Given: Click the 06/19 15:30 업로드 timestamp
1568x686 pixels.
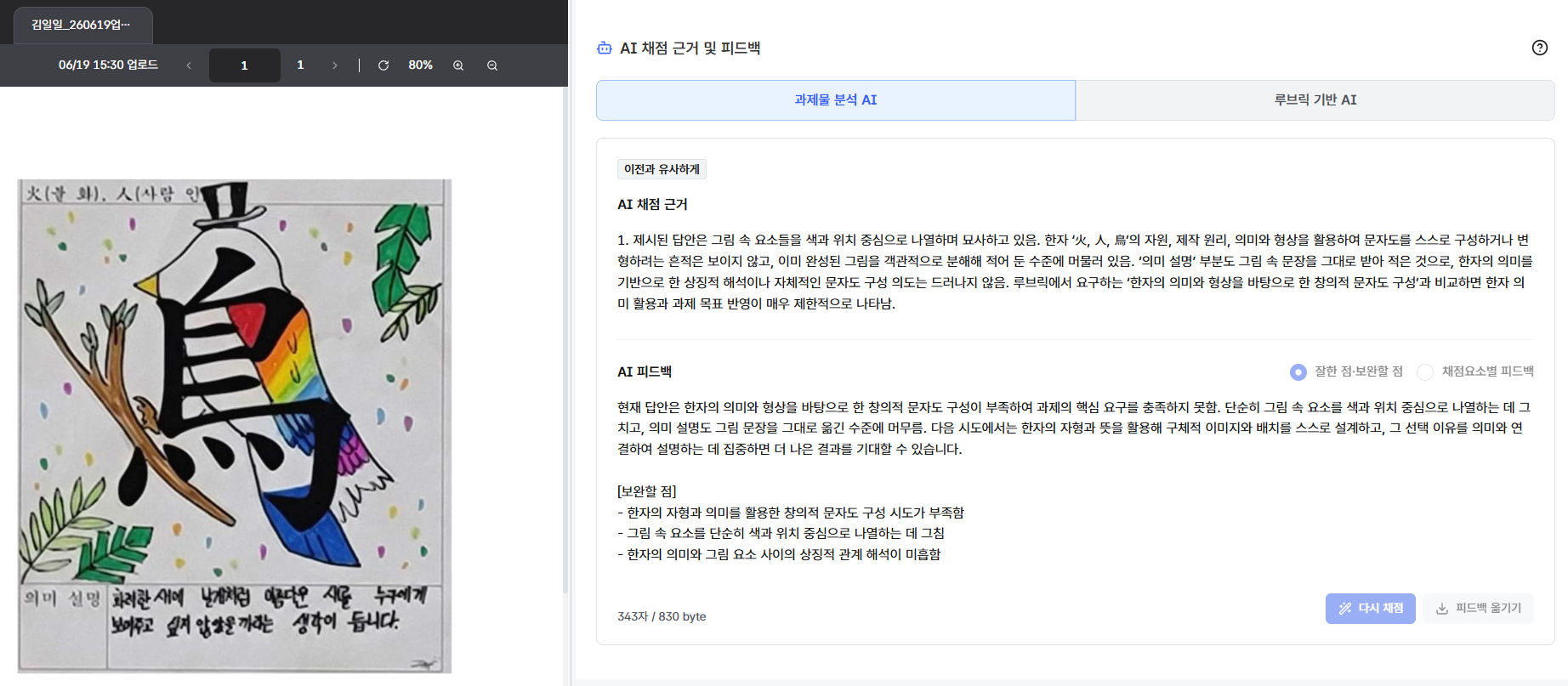Looking at the screenshot, I should [x=108, y=65].
